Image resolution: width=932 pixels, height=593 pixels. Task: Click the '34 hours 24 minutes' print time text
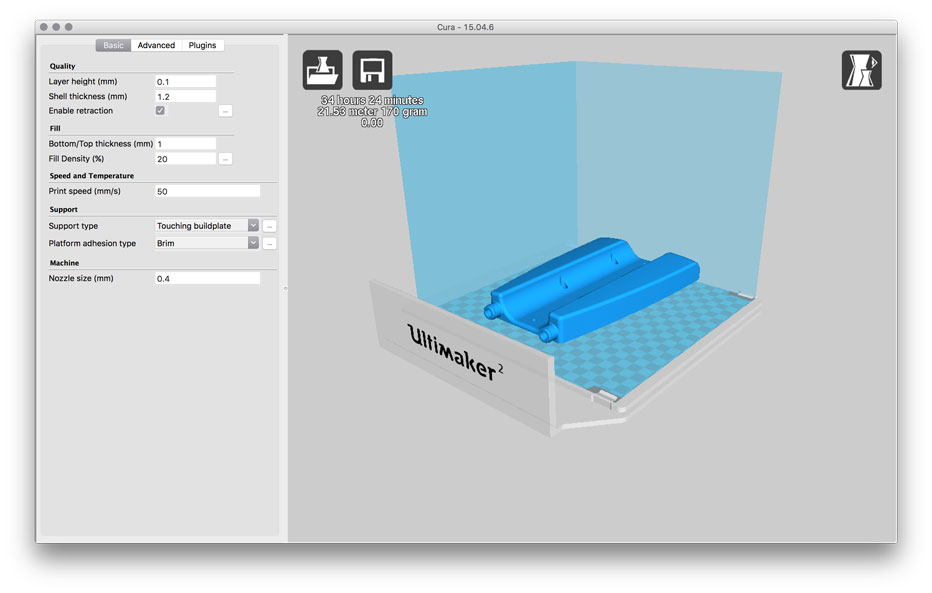click(372, 100)
